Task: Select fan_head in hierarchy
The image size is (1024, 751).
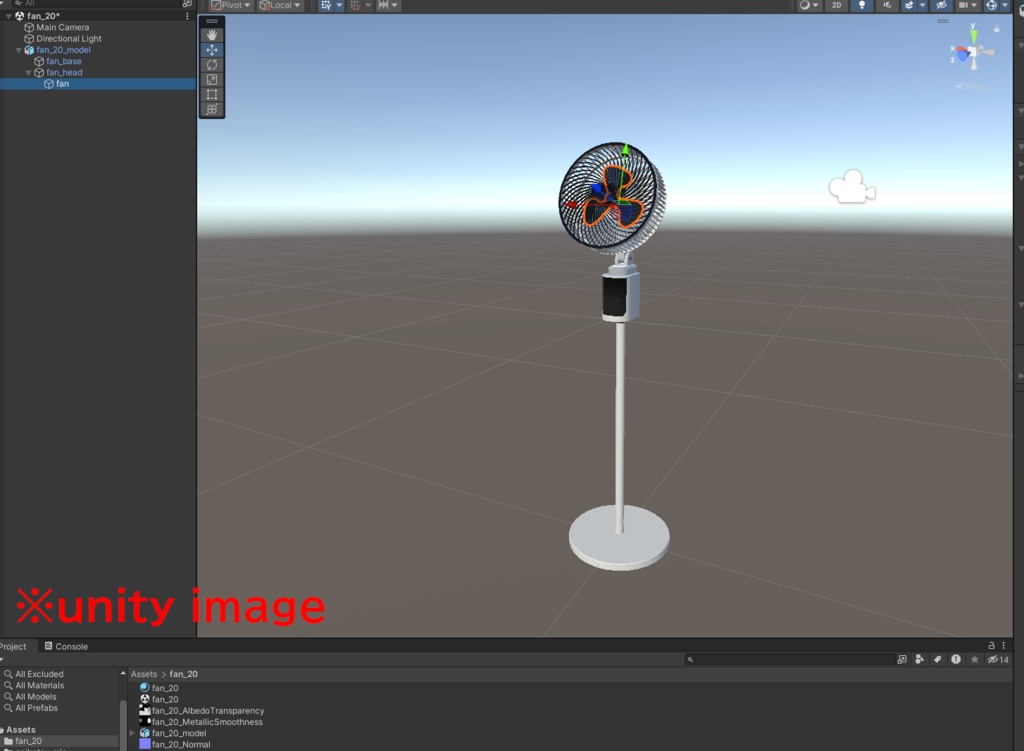Action: pos(64,72)
